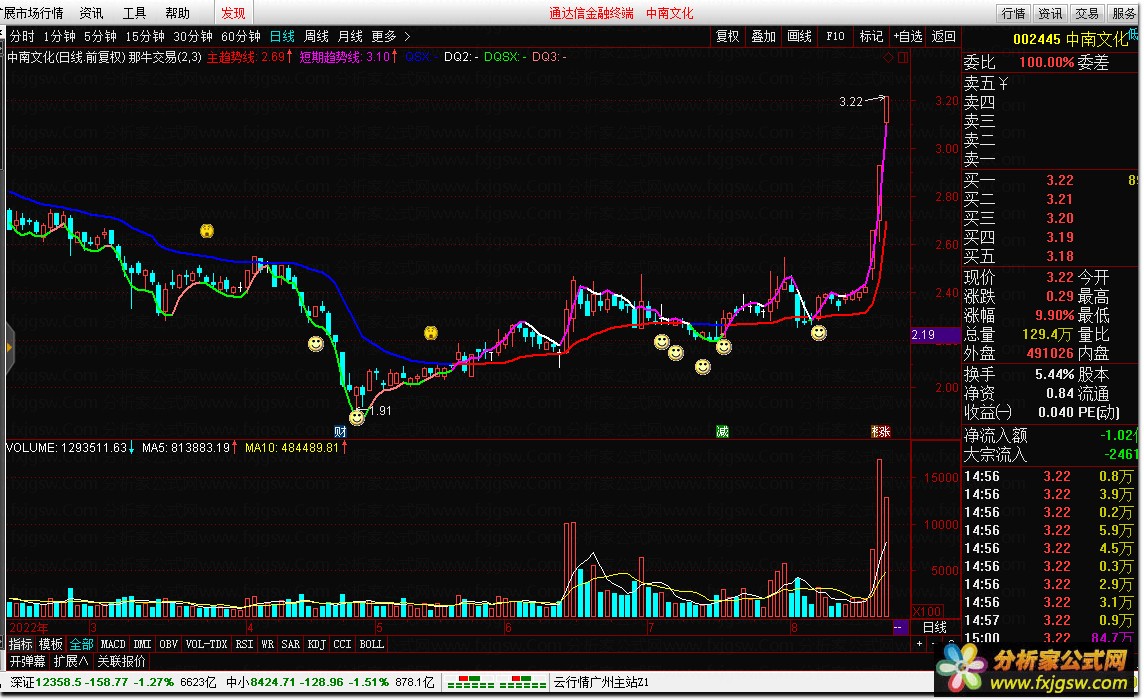The height and width of the screenshot is (700, 1144).
Task: Switch to the RSI indicator
Action: [x=244, y=644]
